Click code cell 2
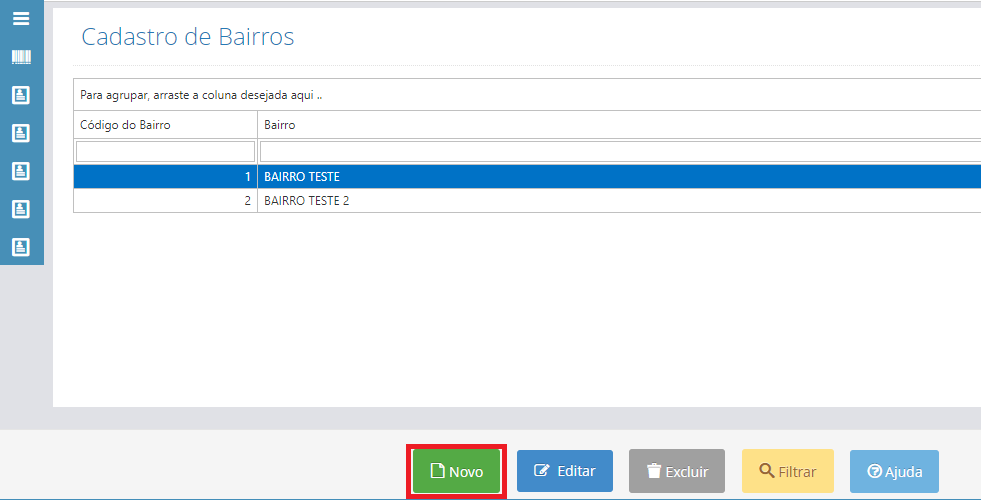 (x=165, y=201)
